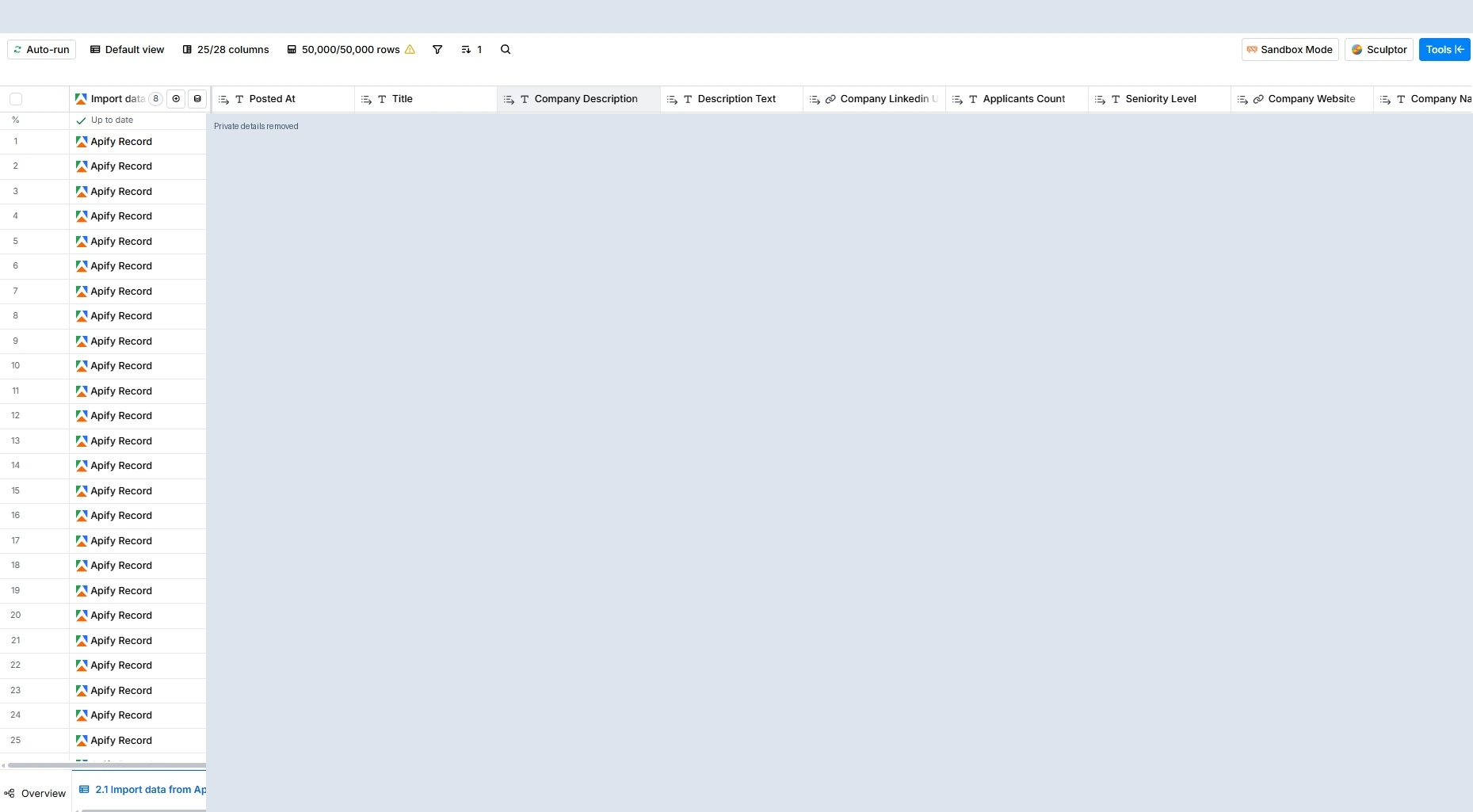Select the Company Description column header
This screenshot has width=1473, height=812.
(x=578, y=99)
